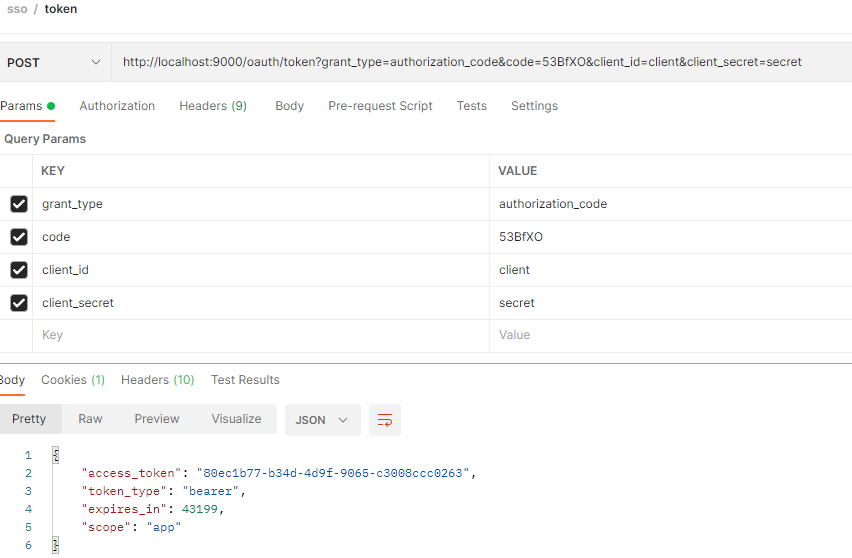Open the Pre-request Script tab

(x=380, y=106)
